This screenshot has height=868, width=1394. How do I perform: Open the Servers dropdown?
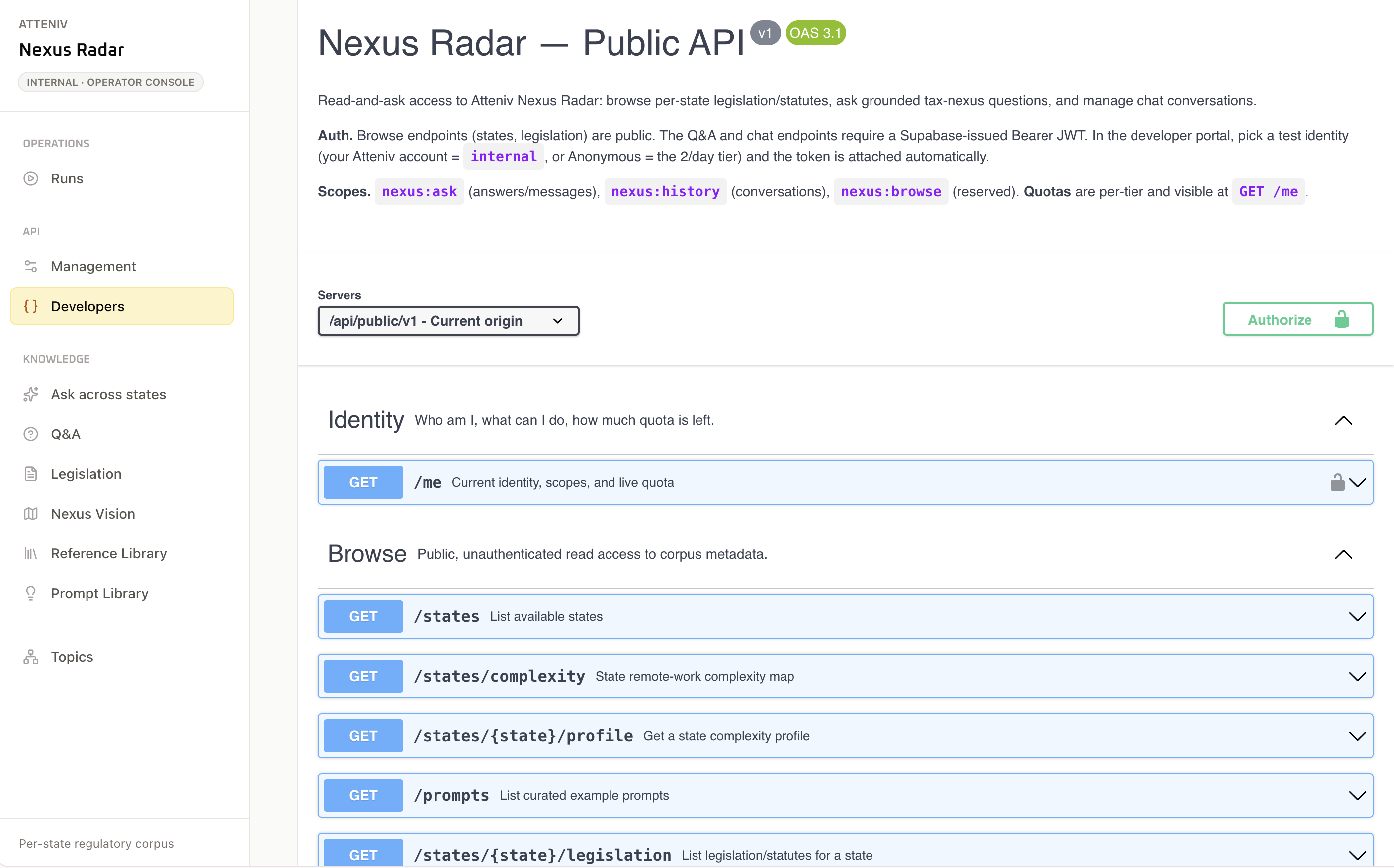[448, 320]
